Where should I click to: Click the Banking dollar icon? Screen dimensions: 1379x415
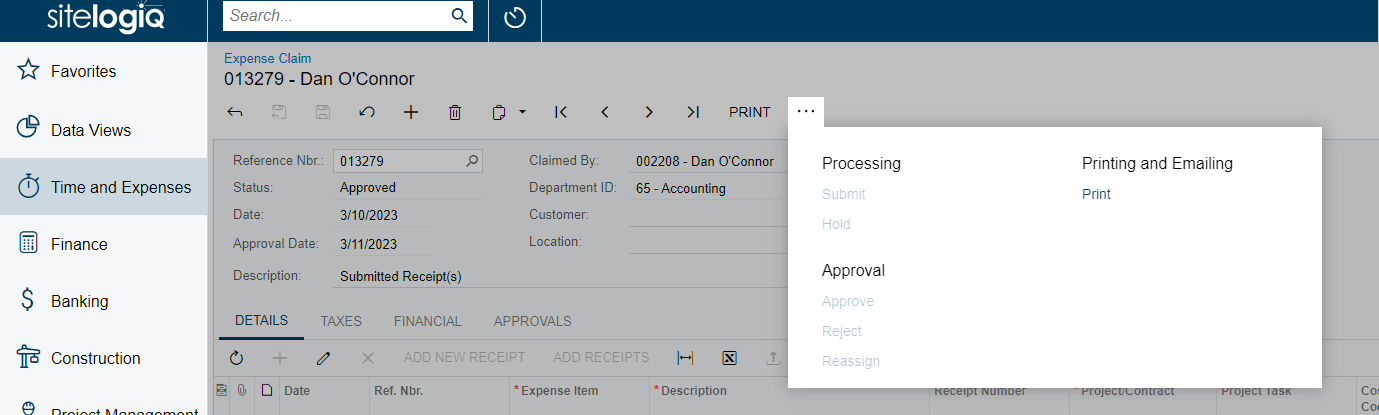pyautogui.click(x=29, y=300)
